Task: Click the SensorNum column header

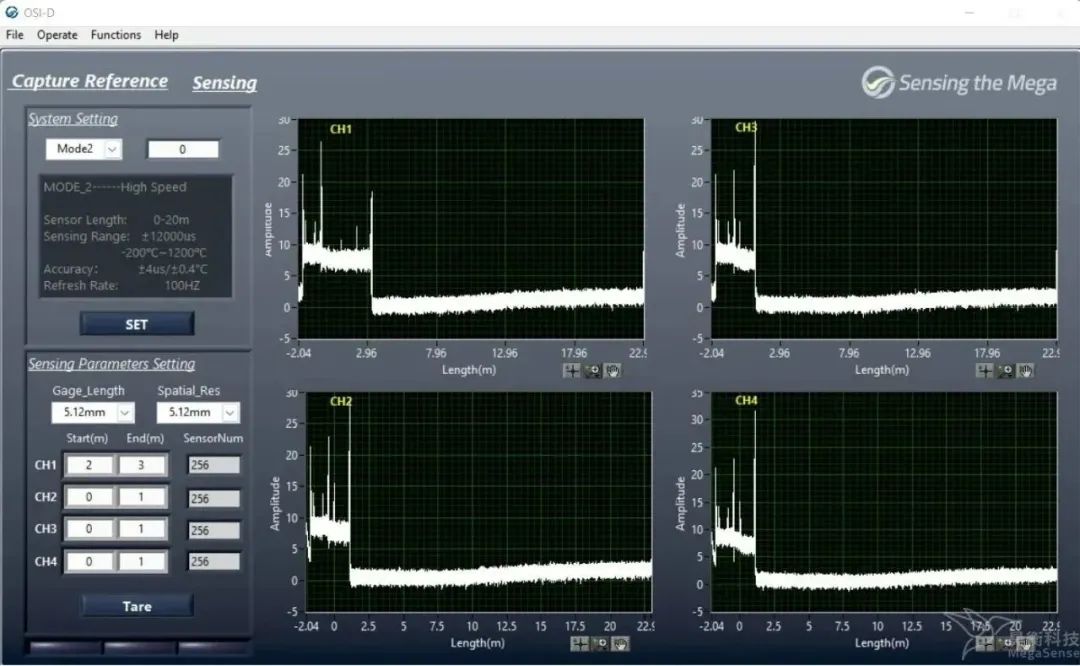Action: [213, 438]
